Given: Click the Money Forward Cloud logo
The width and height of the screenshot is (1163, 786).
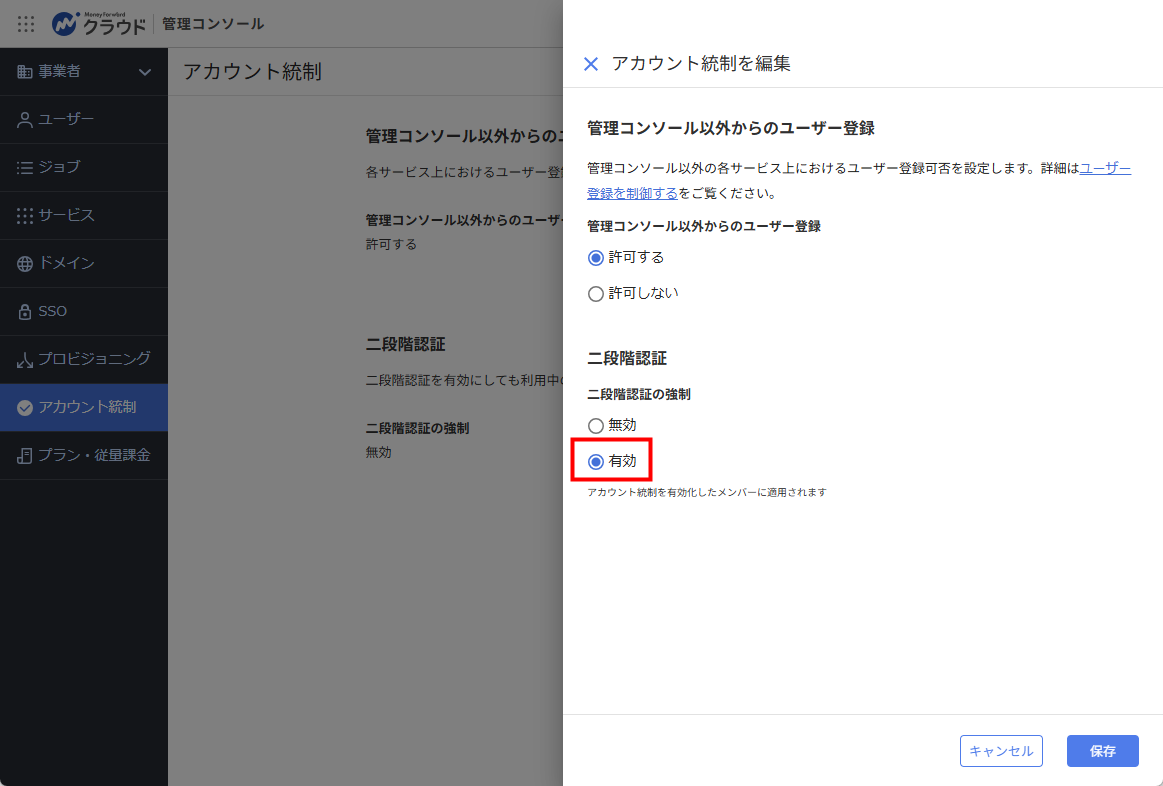Looking at the screenshot, I should (x=99, y=24).
